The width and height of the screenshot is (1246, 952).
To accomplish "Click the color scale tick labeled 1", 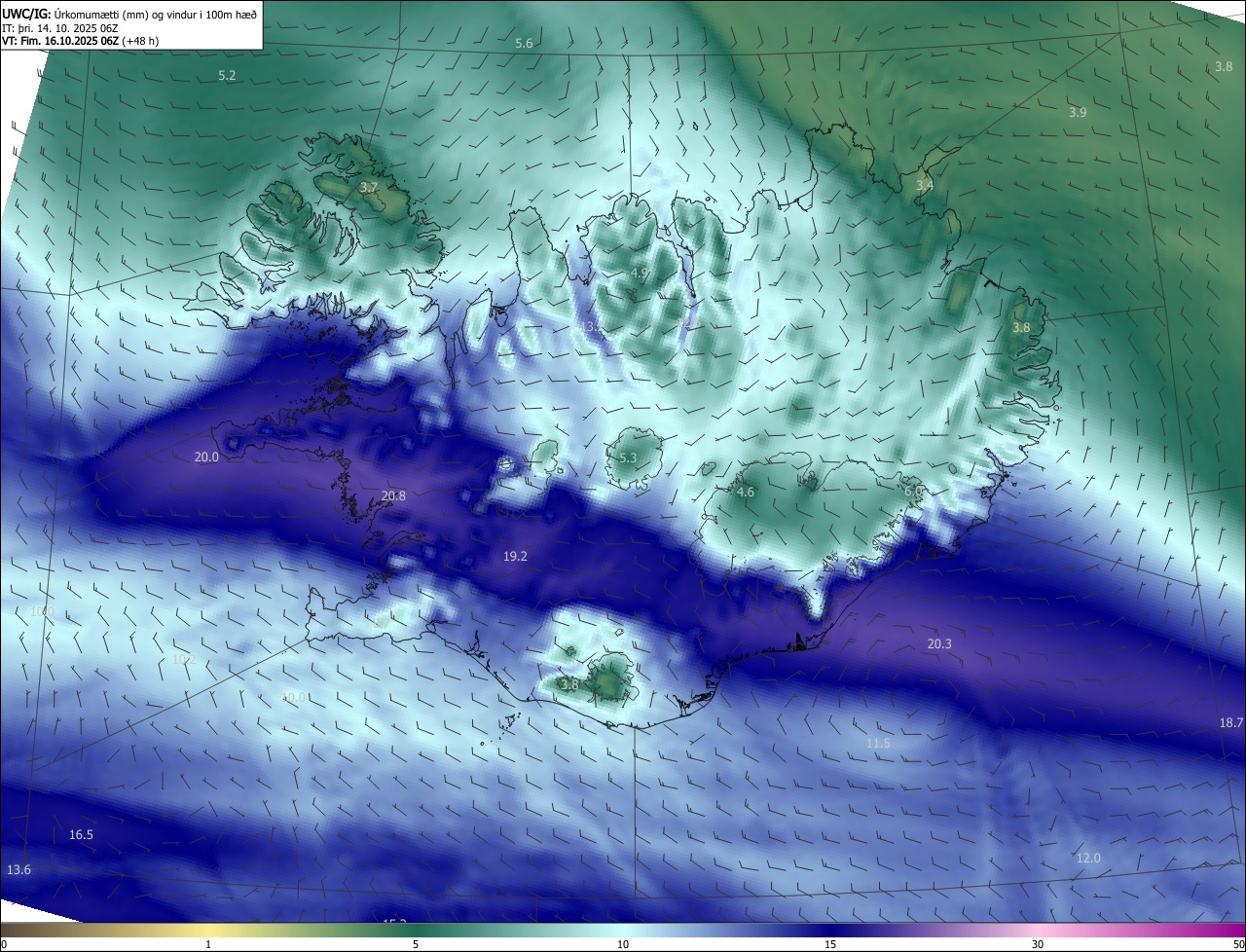I will click(208, 944).
